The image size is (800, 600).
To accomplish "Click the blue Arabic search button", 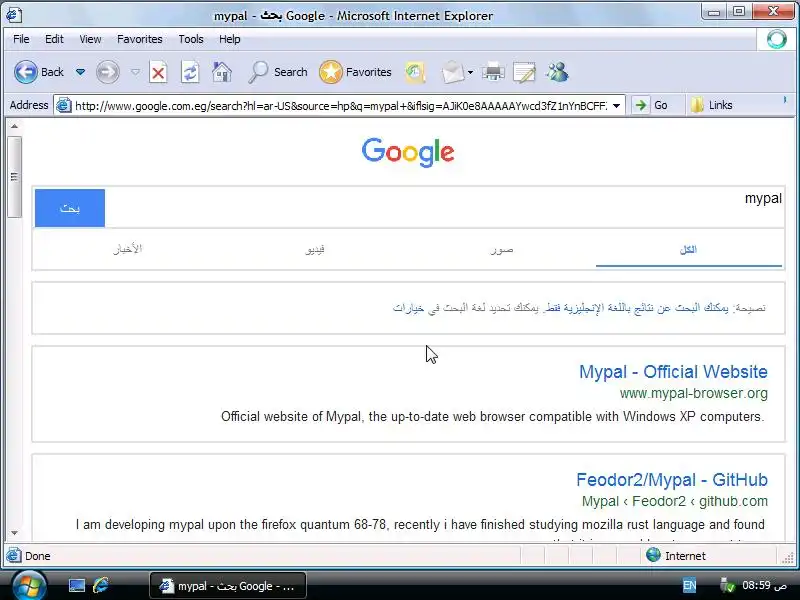I will point(70,208).
